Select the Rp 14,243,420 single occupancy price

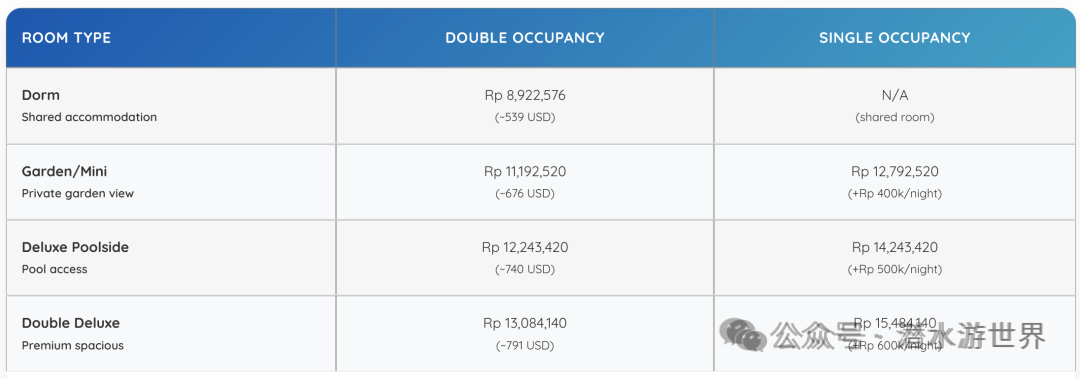(895, 247)
